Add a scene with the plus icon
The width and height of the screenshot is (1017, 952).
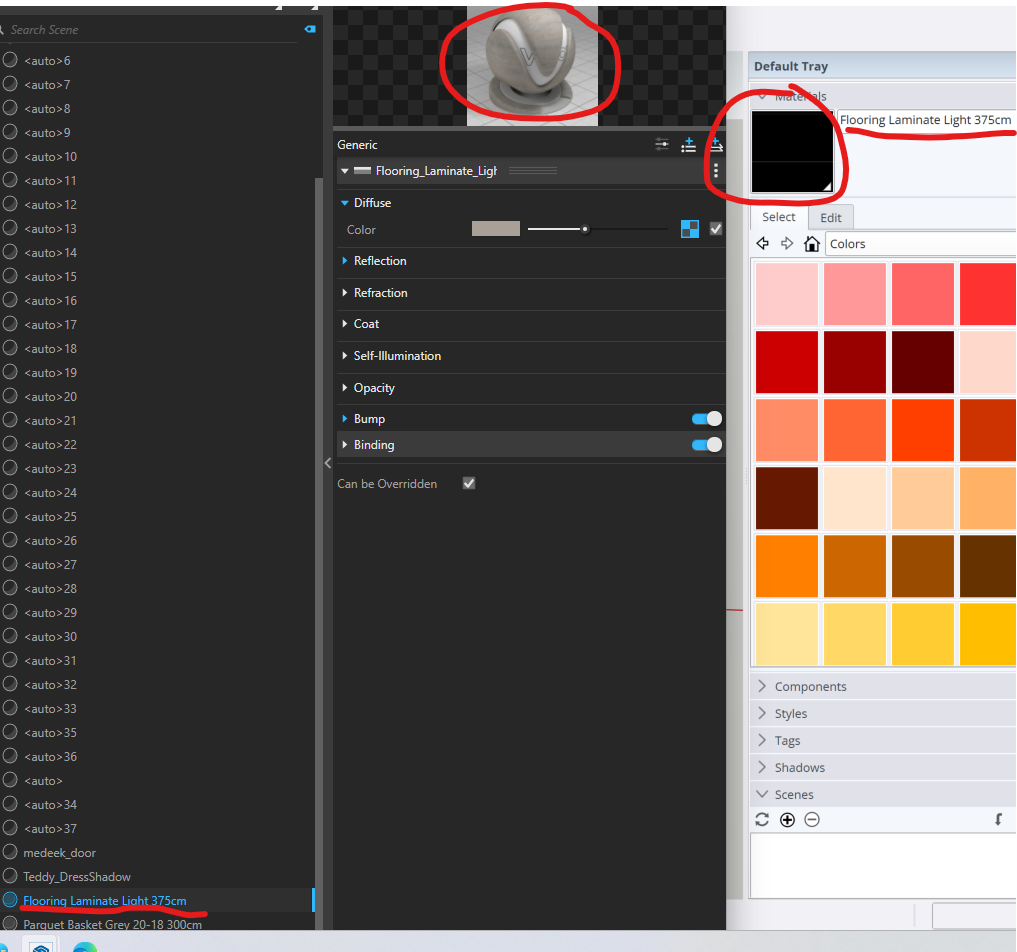(x=787, y=820)
